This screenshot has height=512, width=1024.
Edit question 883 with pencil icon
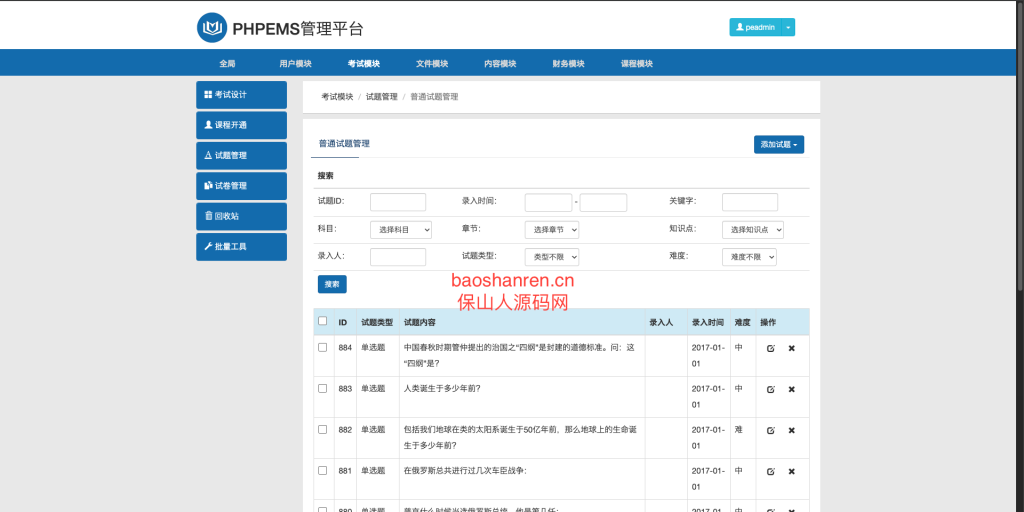coord(771,389)
